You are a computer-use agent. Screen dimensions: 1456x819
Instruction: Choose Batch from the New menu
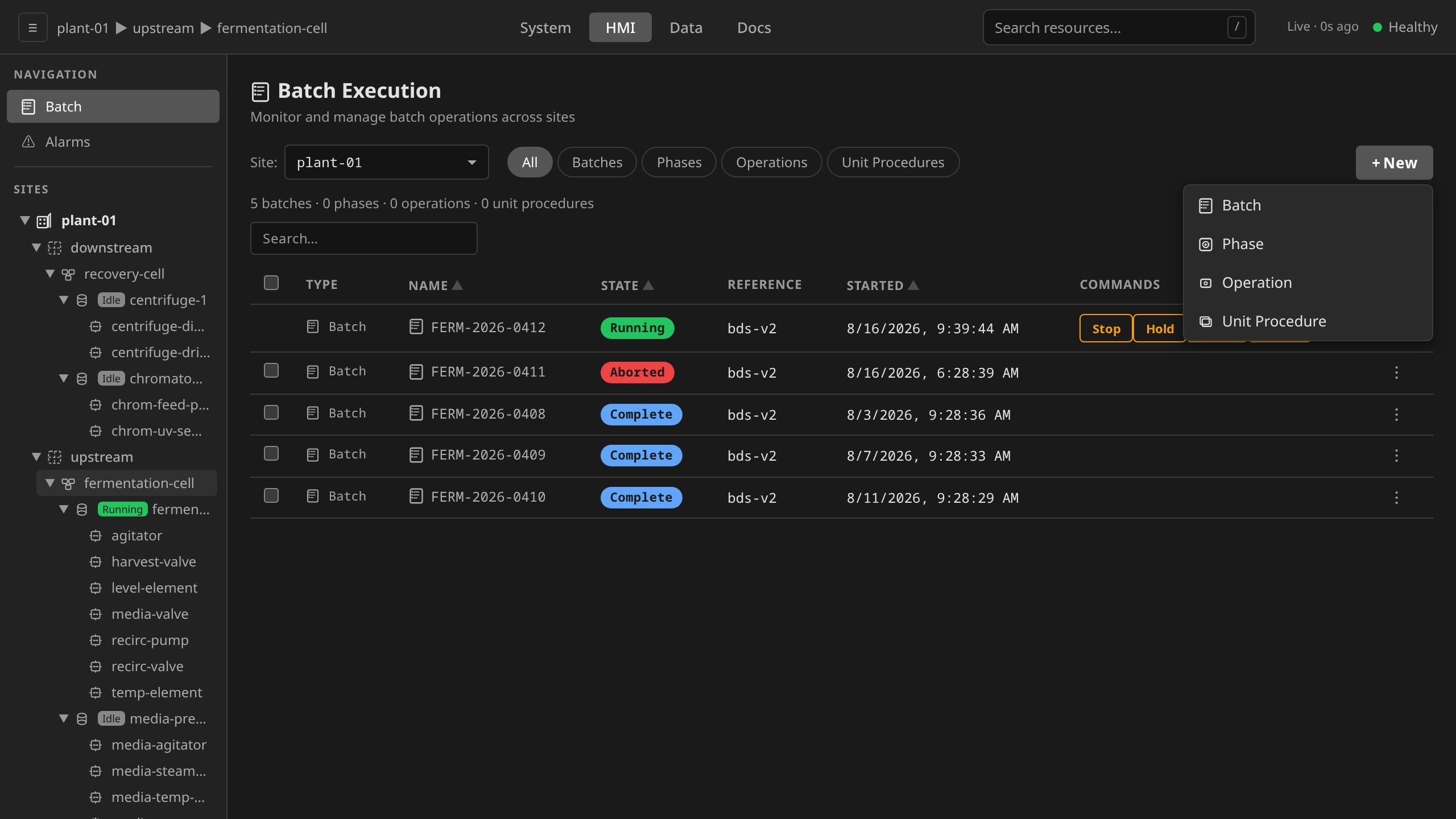(x=1308, y=205)
